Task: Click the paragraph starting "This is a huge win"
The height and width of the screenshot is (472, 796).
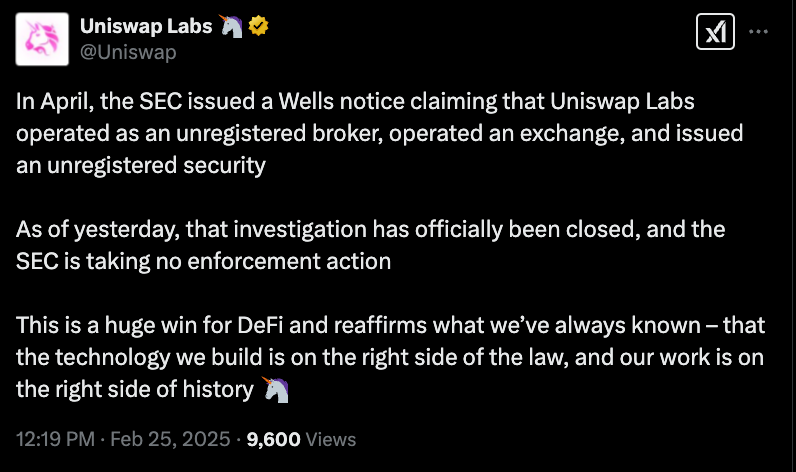Action: [380, 358]
